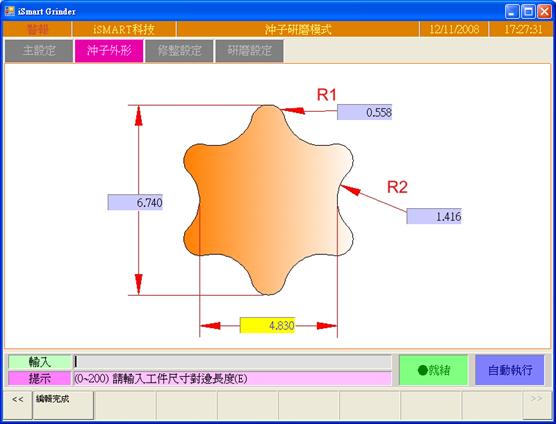Open the 研磨設定 tab
This screenshot has height=424, width=556.
(249, 51)
